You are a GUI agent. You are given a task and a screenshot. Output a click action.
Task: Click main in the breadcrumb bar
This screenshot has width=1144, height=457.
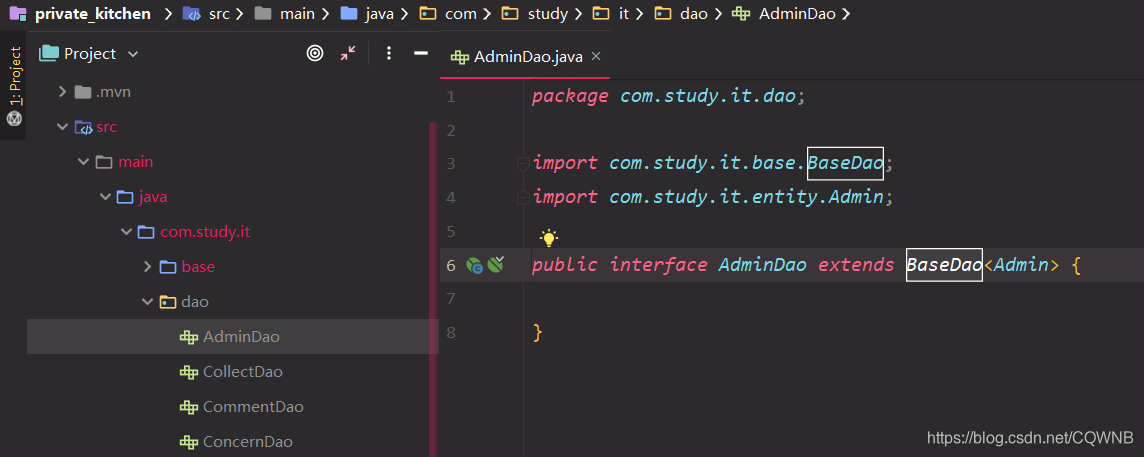point(297,14)
